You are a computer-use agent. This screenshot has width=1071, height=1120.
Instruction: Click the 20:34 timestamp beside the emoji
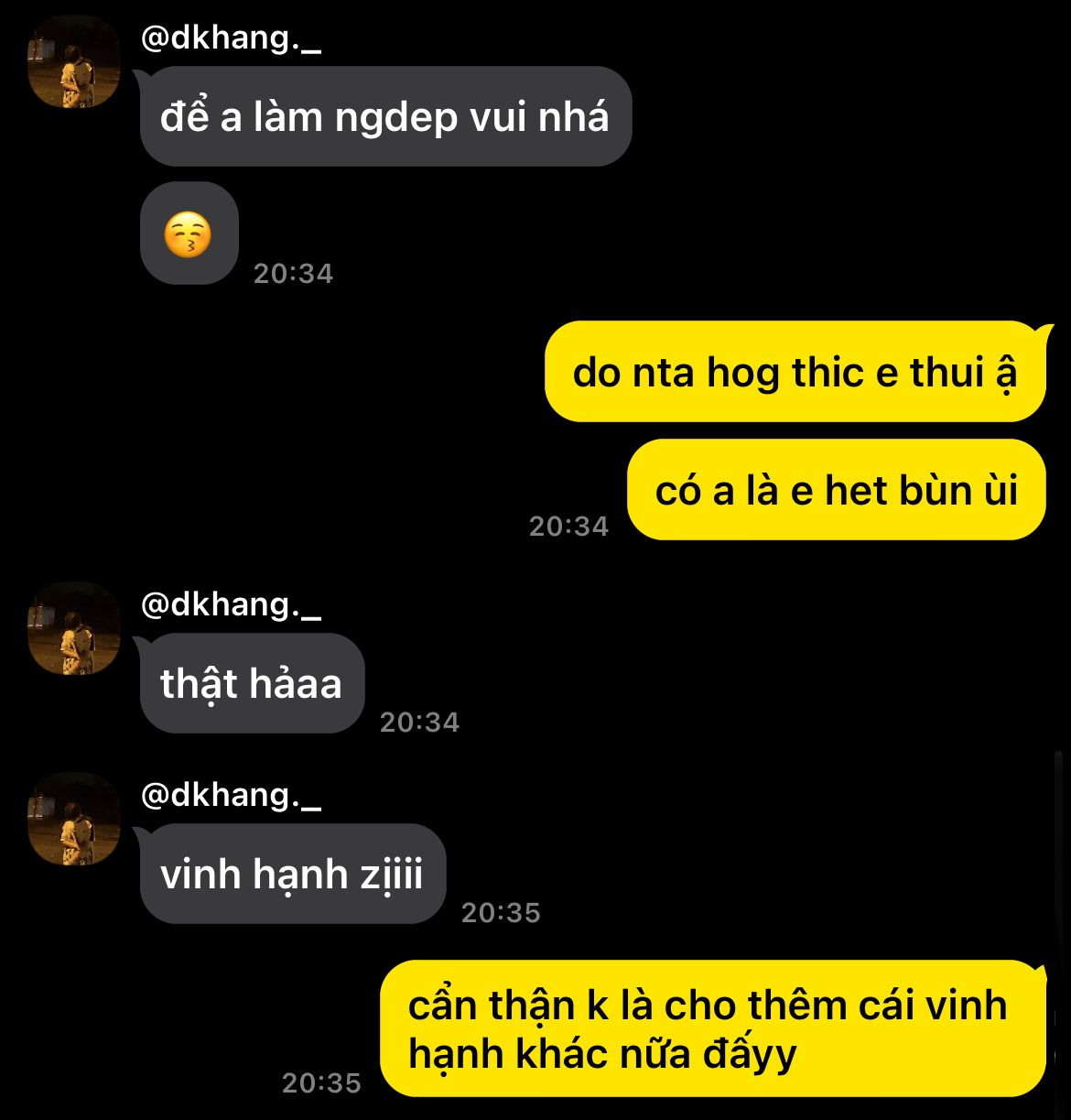tap(293, 274)
